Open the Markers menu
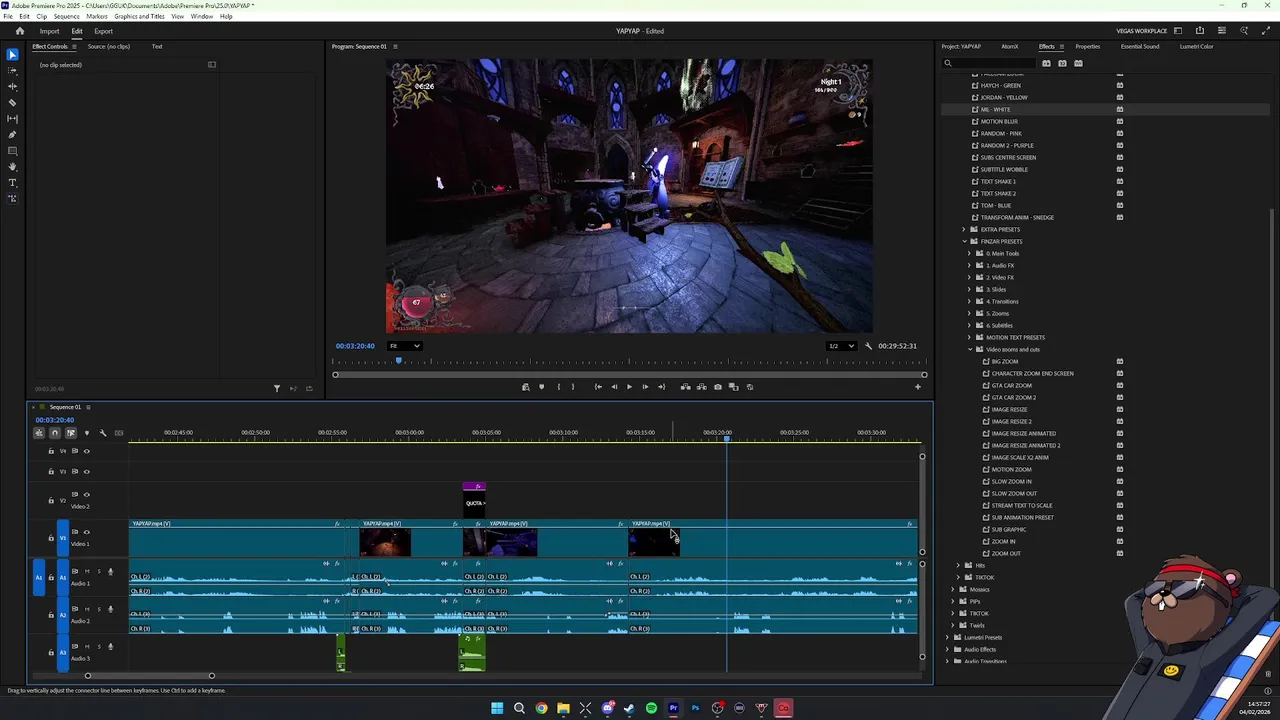The width and height of the screenshot is (1280, 720). pos(97,16)
